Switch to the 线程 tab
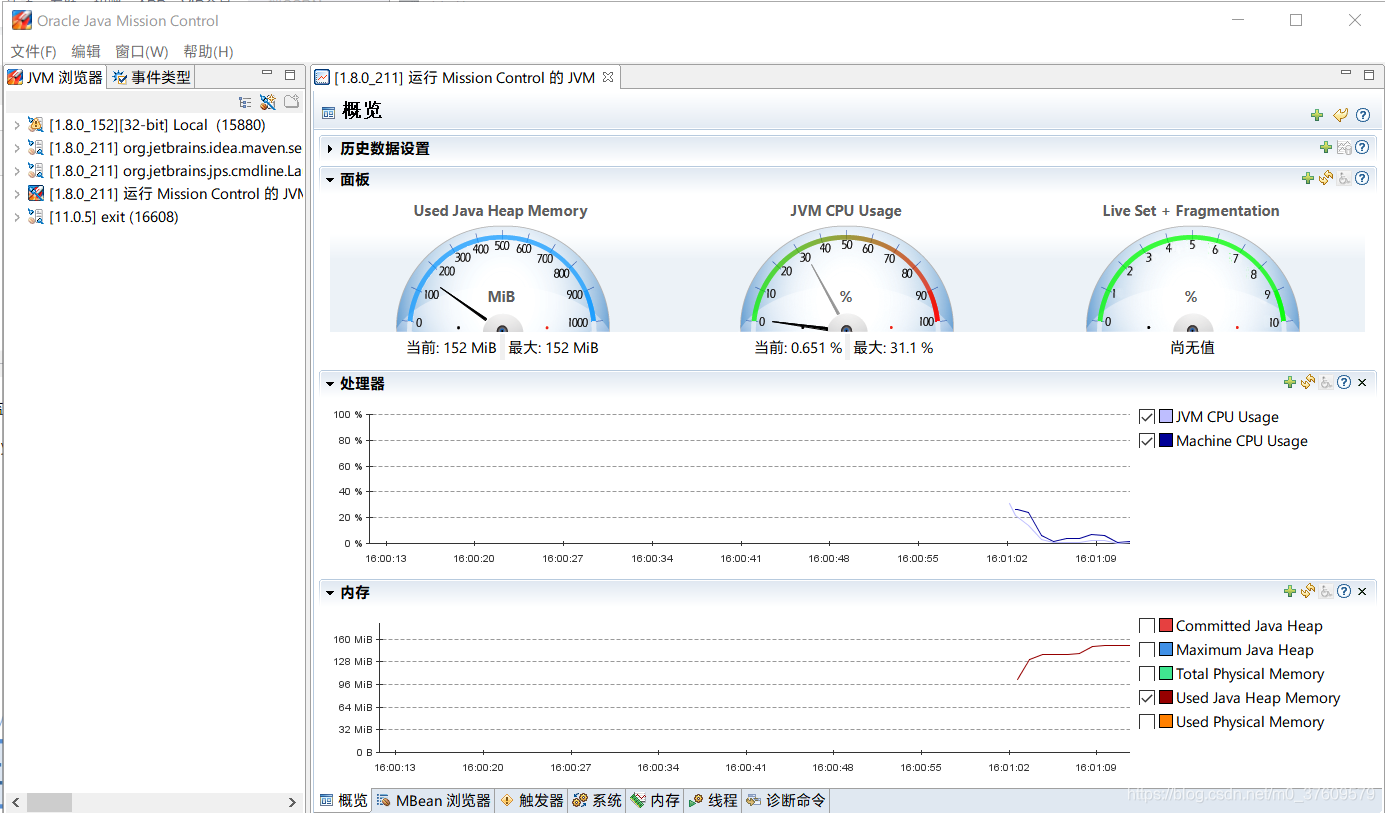1385x813 pixels. [713, 800]
